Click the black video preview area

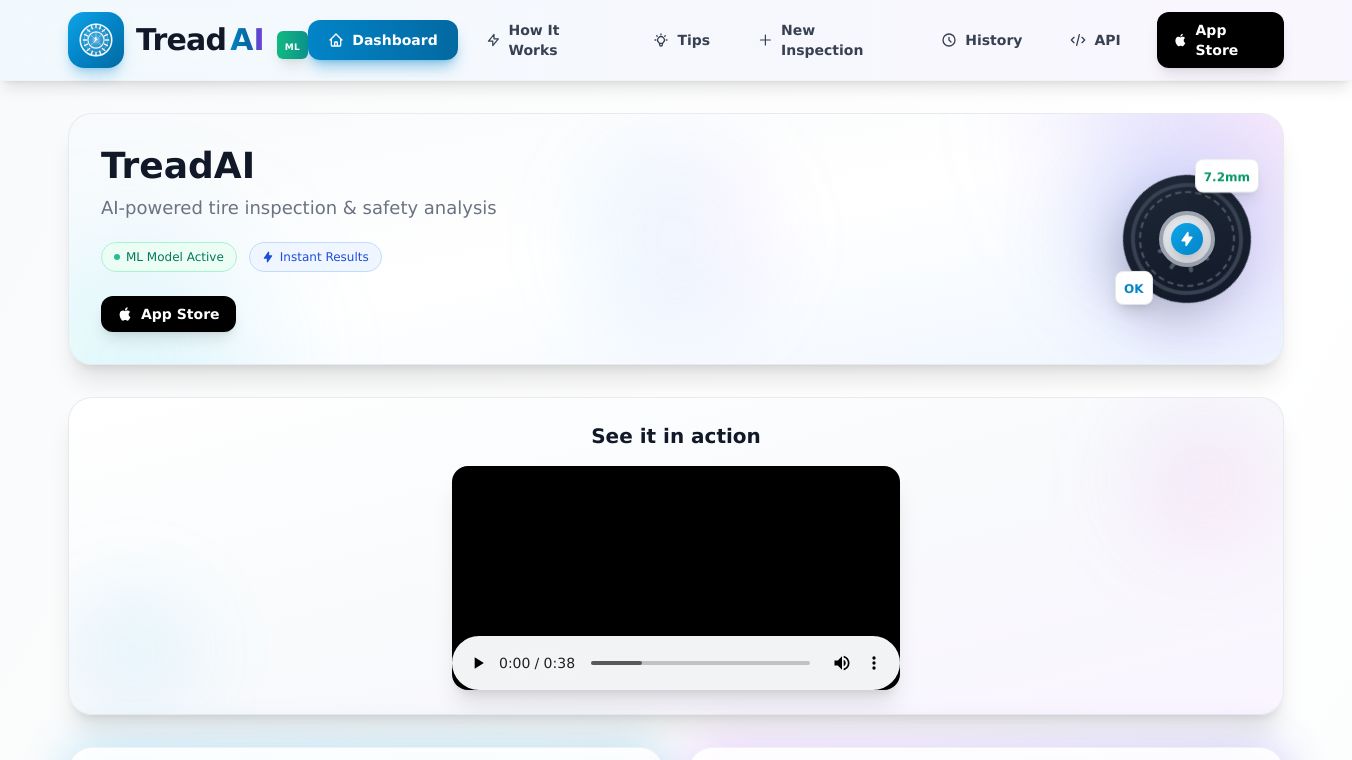point(676,551)
